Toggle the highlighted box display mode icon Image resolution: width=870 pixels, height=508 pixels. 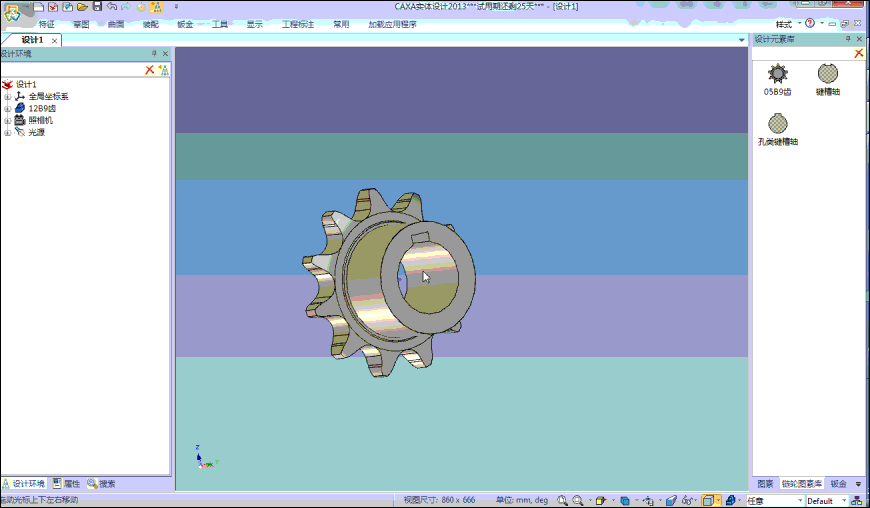tap(708, 500)
